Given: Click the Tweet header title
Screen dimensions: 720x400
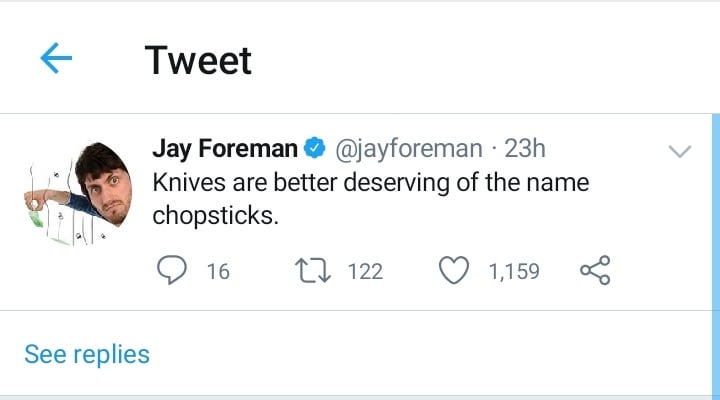Looking at the screenshot, I should (x=198, y=60).
